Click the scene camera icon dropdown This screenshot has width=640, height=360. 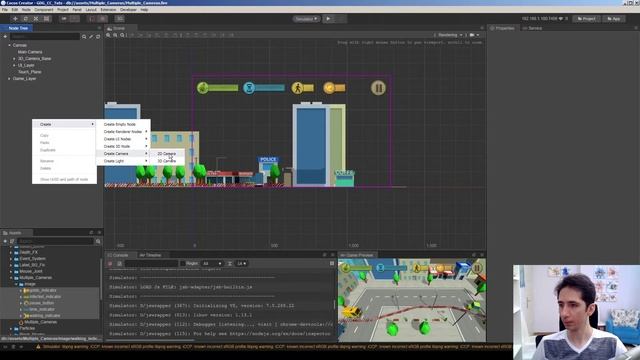[x=475, y=35]
